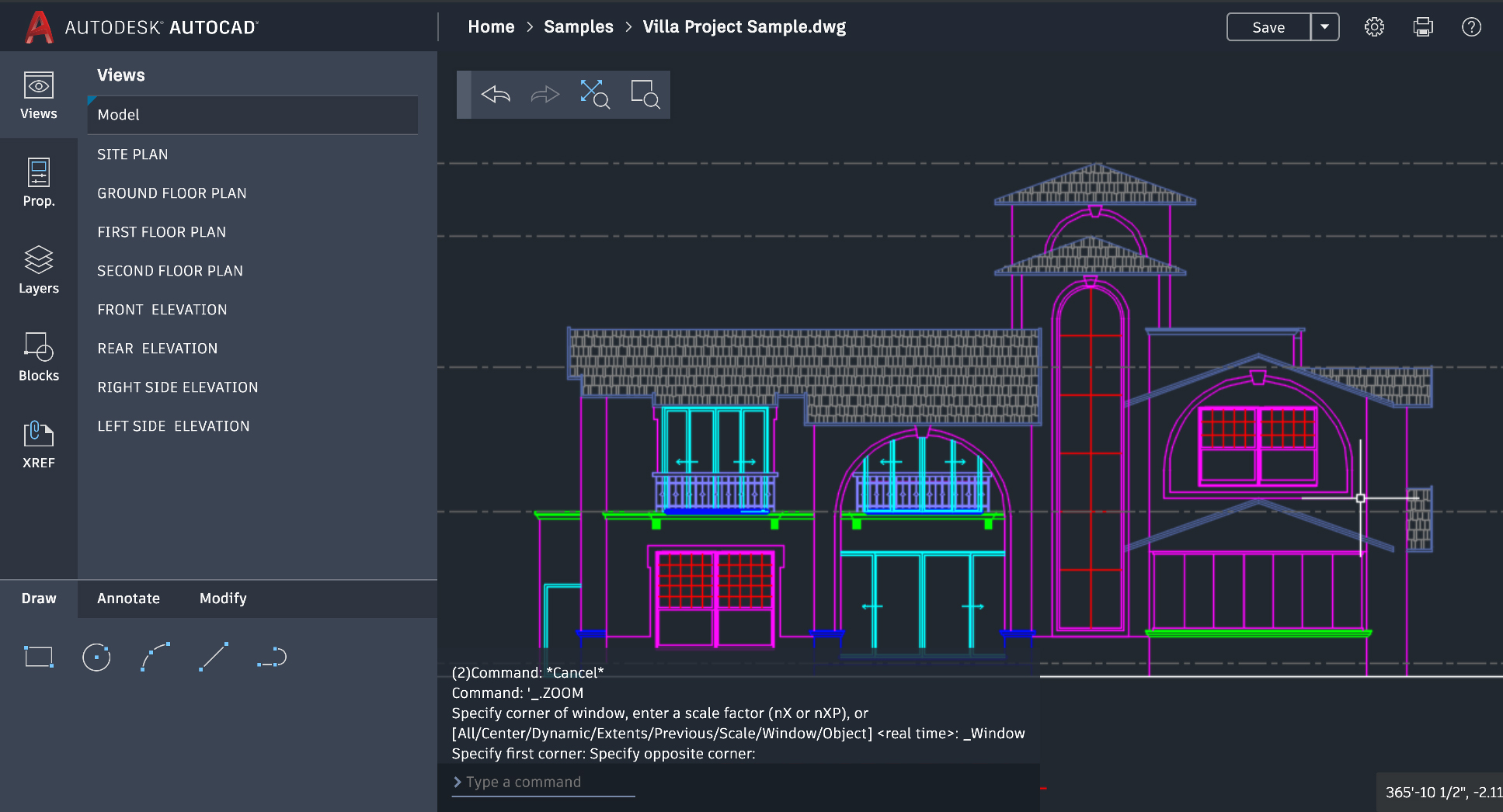
Task: Open the XREF panel
Action: pos(38,444)
